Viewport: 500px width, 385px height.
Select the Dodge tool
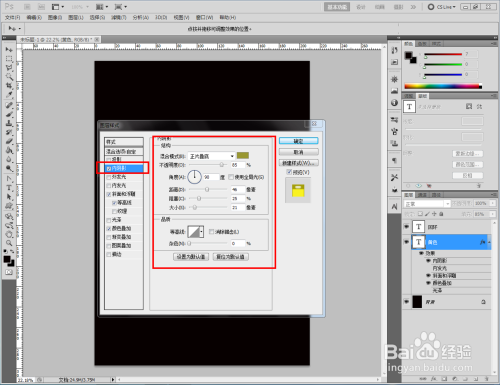(x=9, y=169)
